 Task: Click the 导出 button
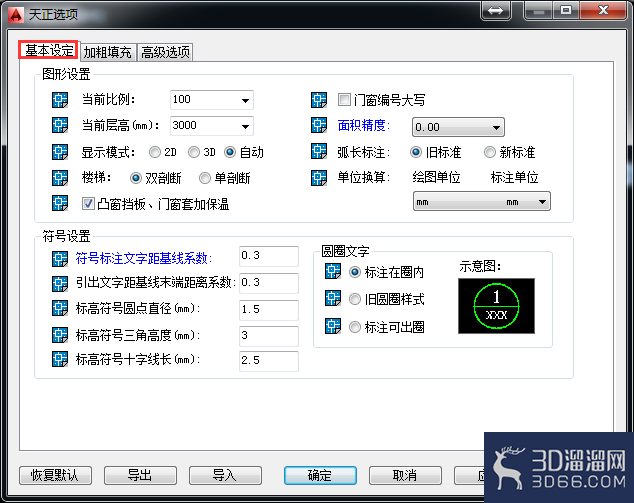pyautogui.click(x=140, y=475)
